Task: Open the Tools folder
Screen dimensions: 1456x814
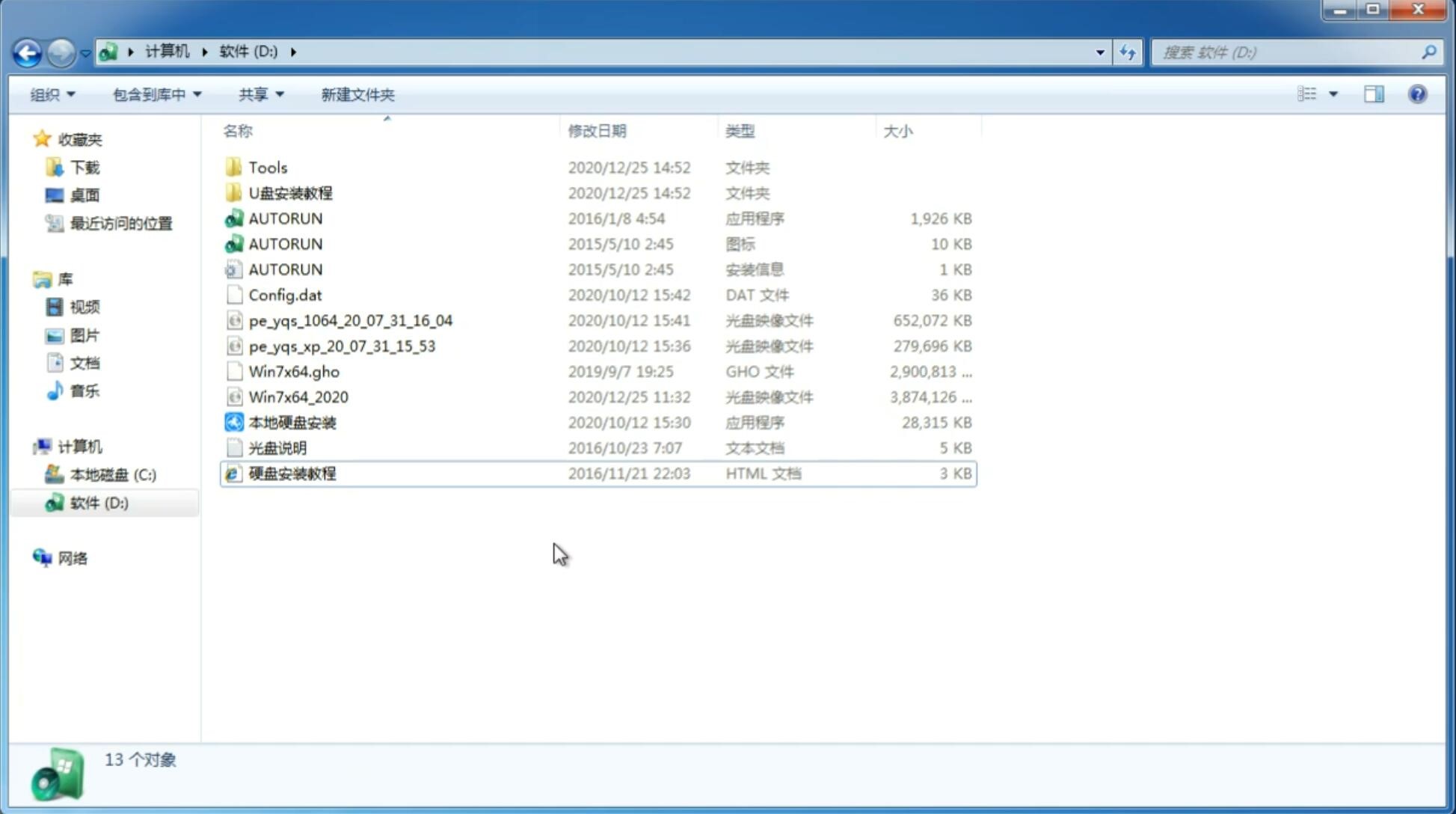Action: point(267,167)
